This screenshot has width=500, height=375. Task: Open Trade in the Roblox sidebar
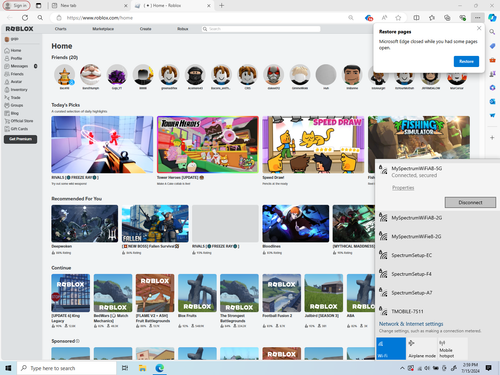(13, 98)
